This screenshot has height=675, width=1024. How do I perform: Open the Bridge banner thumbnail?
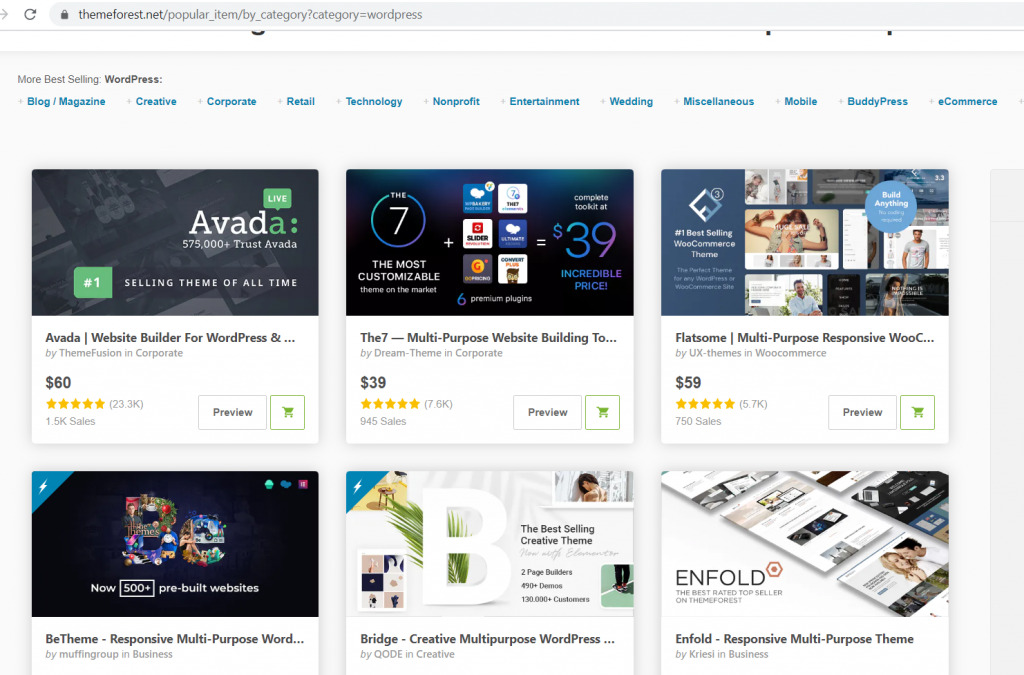(x=490, y=544)
